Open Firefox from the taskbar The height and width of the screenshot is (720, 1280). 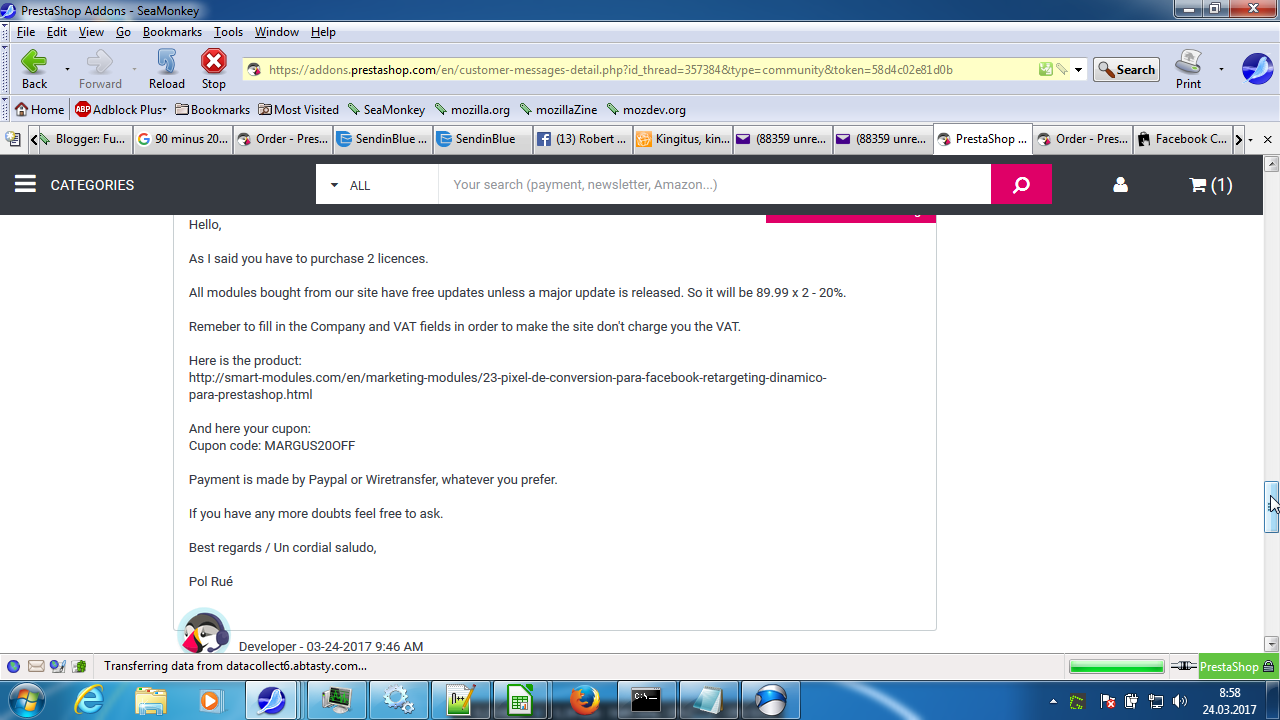pyautogui.click(x=584, y=700)
